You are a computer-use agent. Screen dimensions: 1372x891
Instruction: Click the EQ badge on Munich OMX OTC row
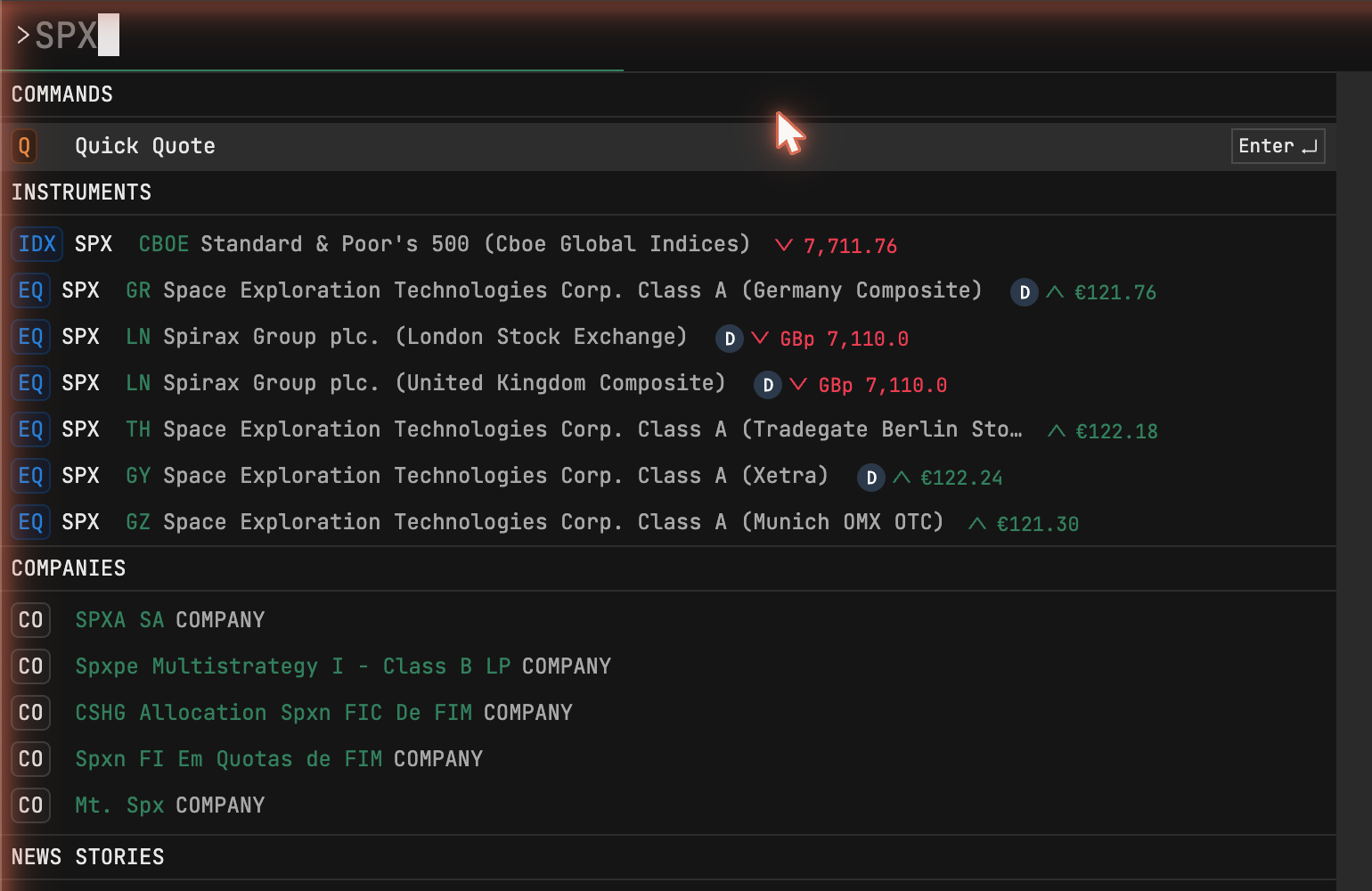pos(31,522)
